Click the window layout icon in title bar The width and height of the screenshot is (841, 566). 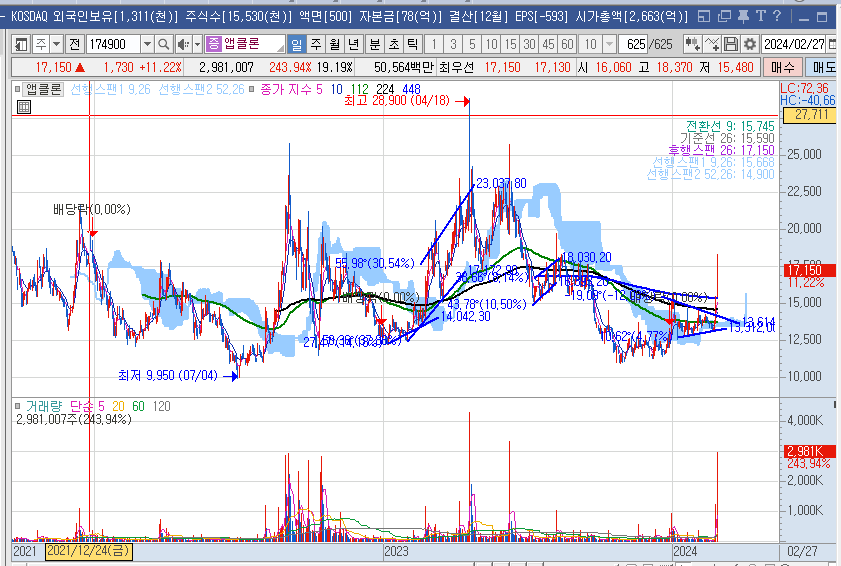coord(704,17)
